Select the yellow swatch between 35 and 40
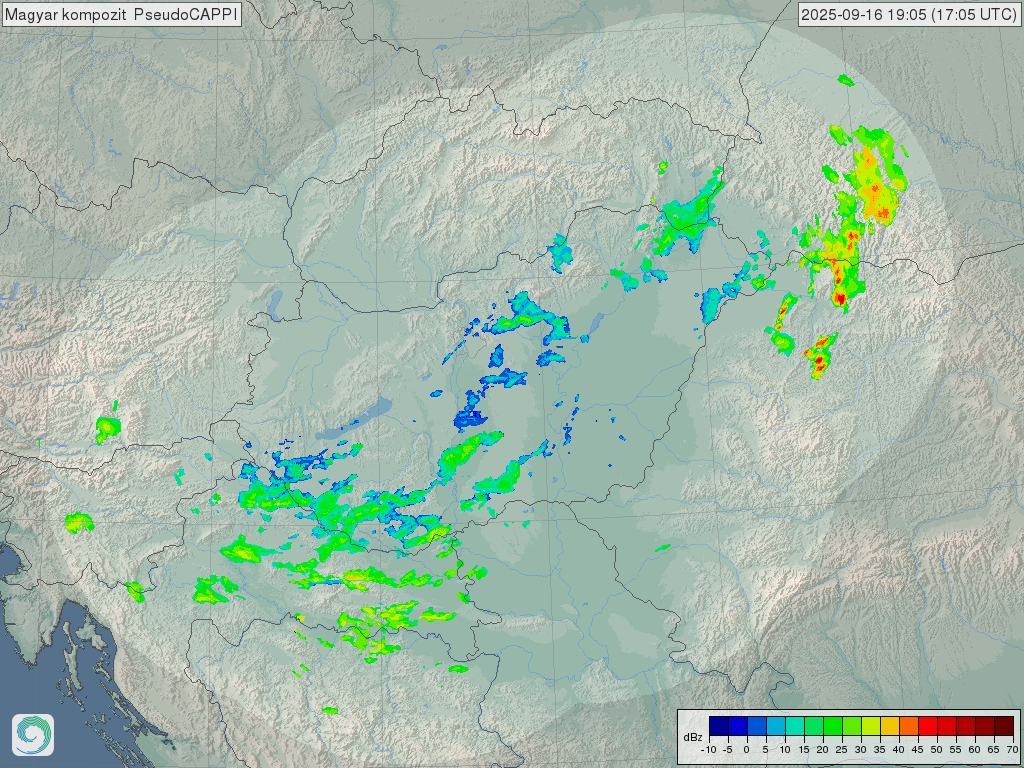This screenshot has height=768, width=1024. 889,726
